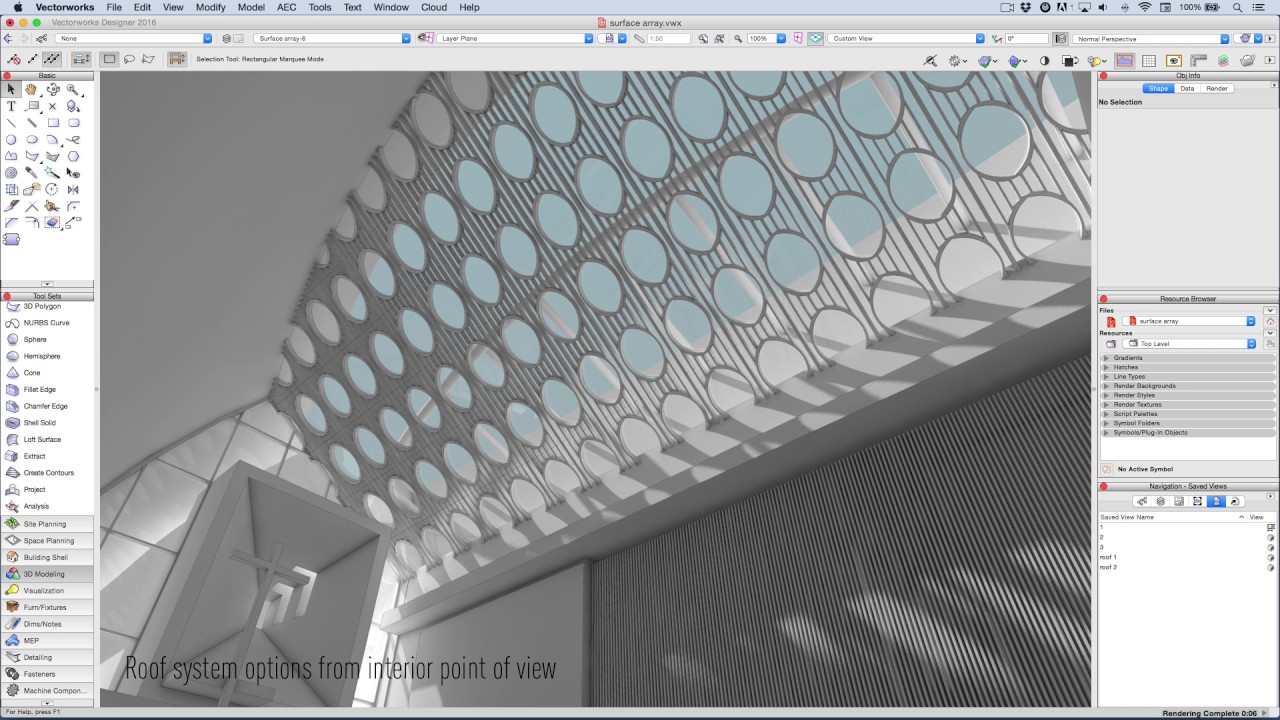The image size is (1280, 720).
Task: Toggle visibility circle for saved view roof 1
Action: click(1270, 557)
